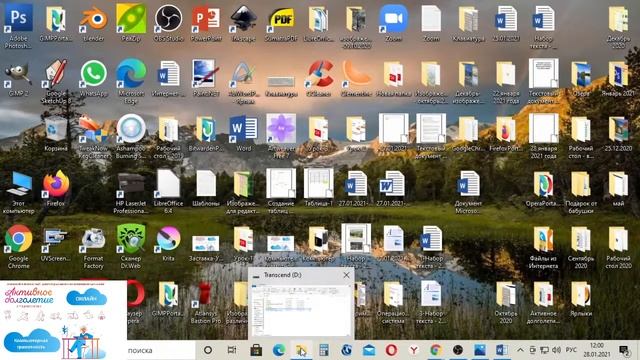Select the Сканер Dr.Web icon
Viewport: 640px width, 360px height.
point(131,247)
